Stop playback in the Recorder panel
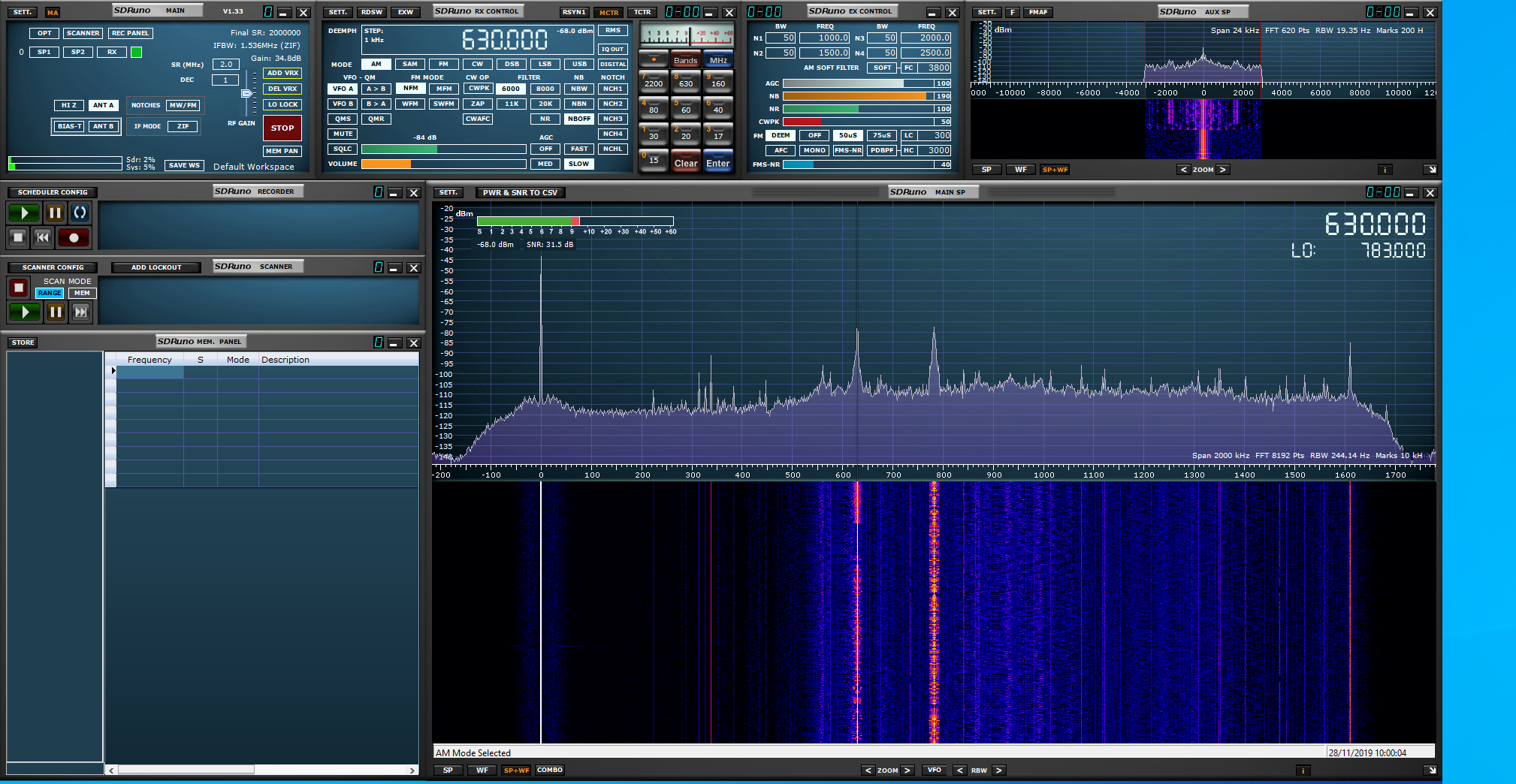 point(18,238)
